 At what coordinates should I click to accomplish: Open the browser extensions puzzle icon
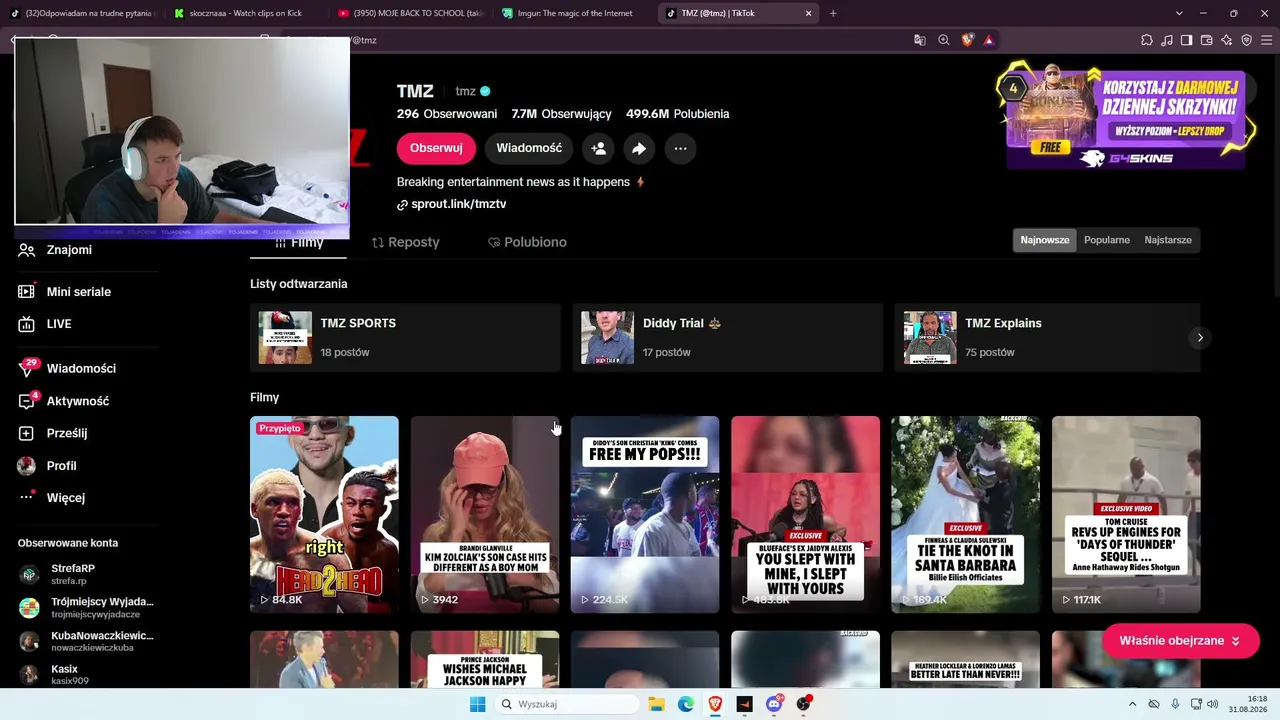pyautogui.click(x=1147, y=40)
